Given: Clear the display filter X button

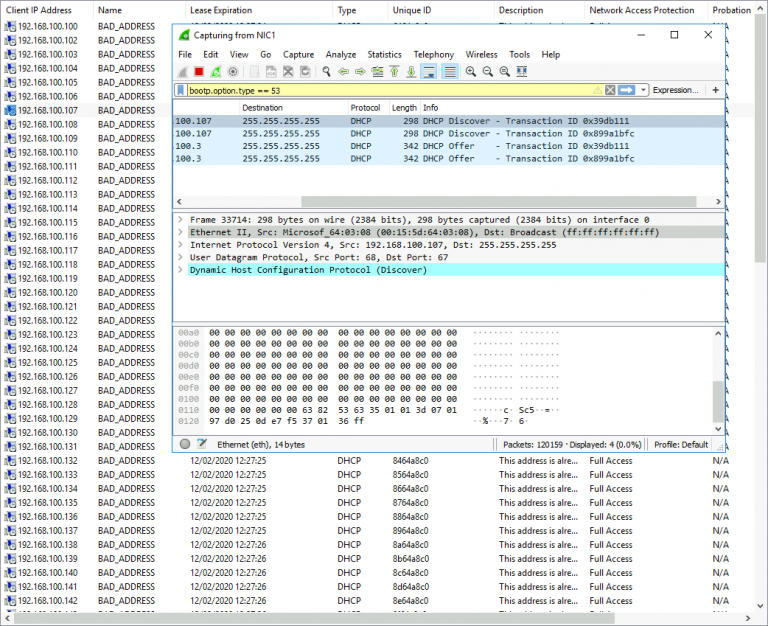Looking at the screenshot, I should [x=610, y=90].
